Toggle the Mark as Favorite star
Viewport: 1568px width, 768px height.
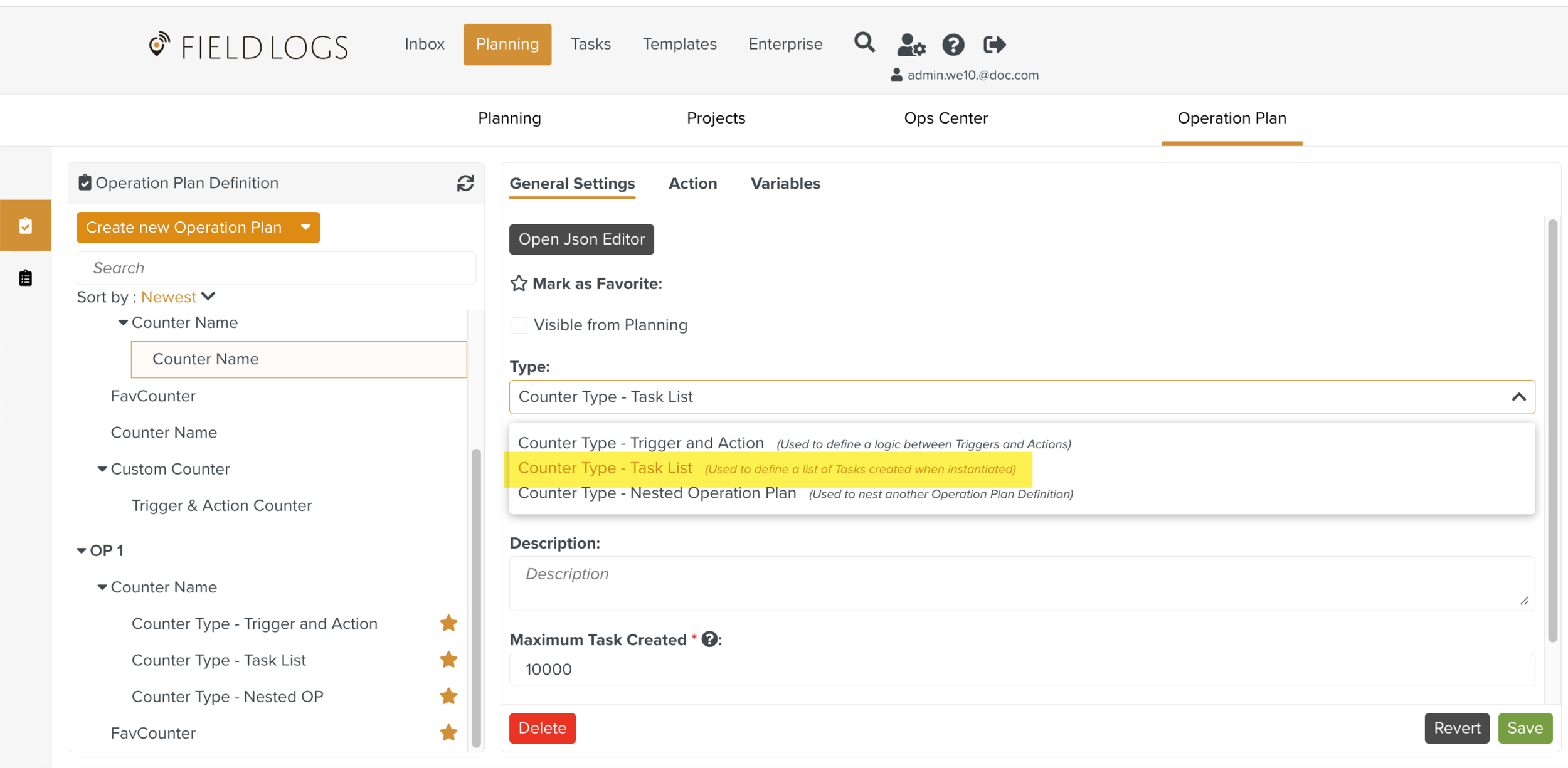pos(519,283)
